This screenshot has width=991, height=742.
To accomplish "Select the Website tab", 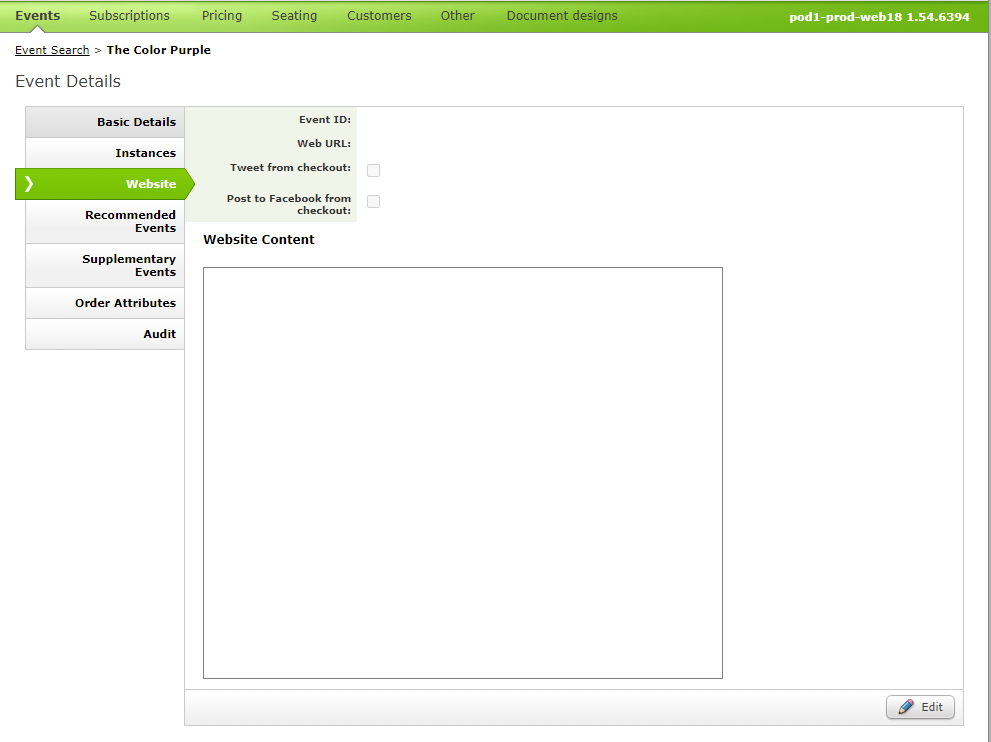I will point(105,184).
